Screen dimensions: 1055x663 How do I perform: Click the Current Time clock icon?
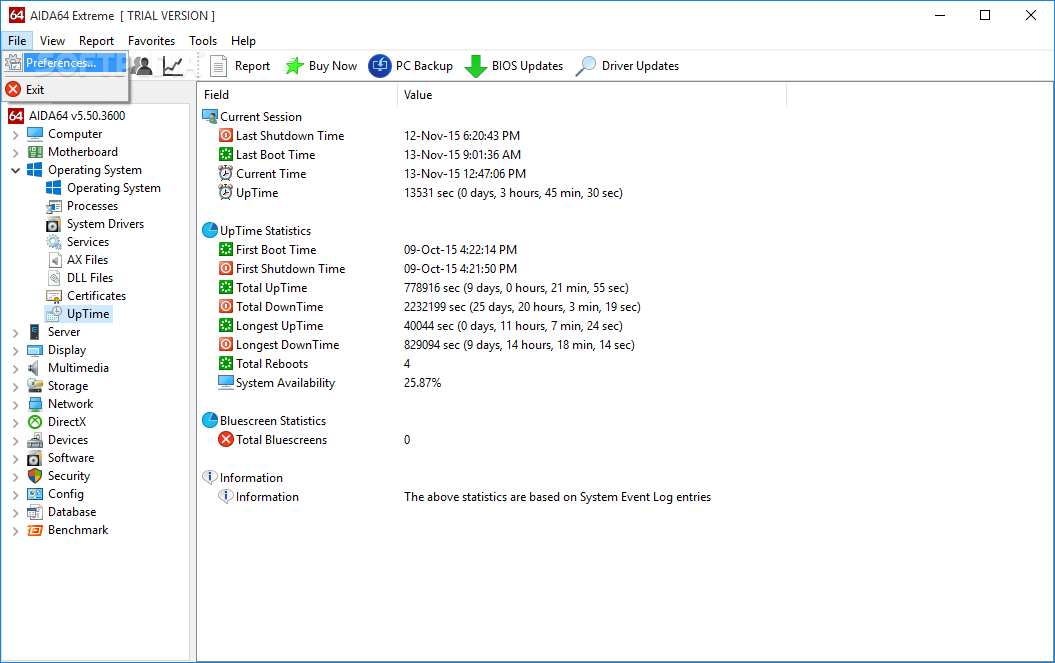click(x=226, y=174)
